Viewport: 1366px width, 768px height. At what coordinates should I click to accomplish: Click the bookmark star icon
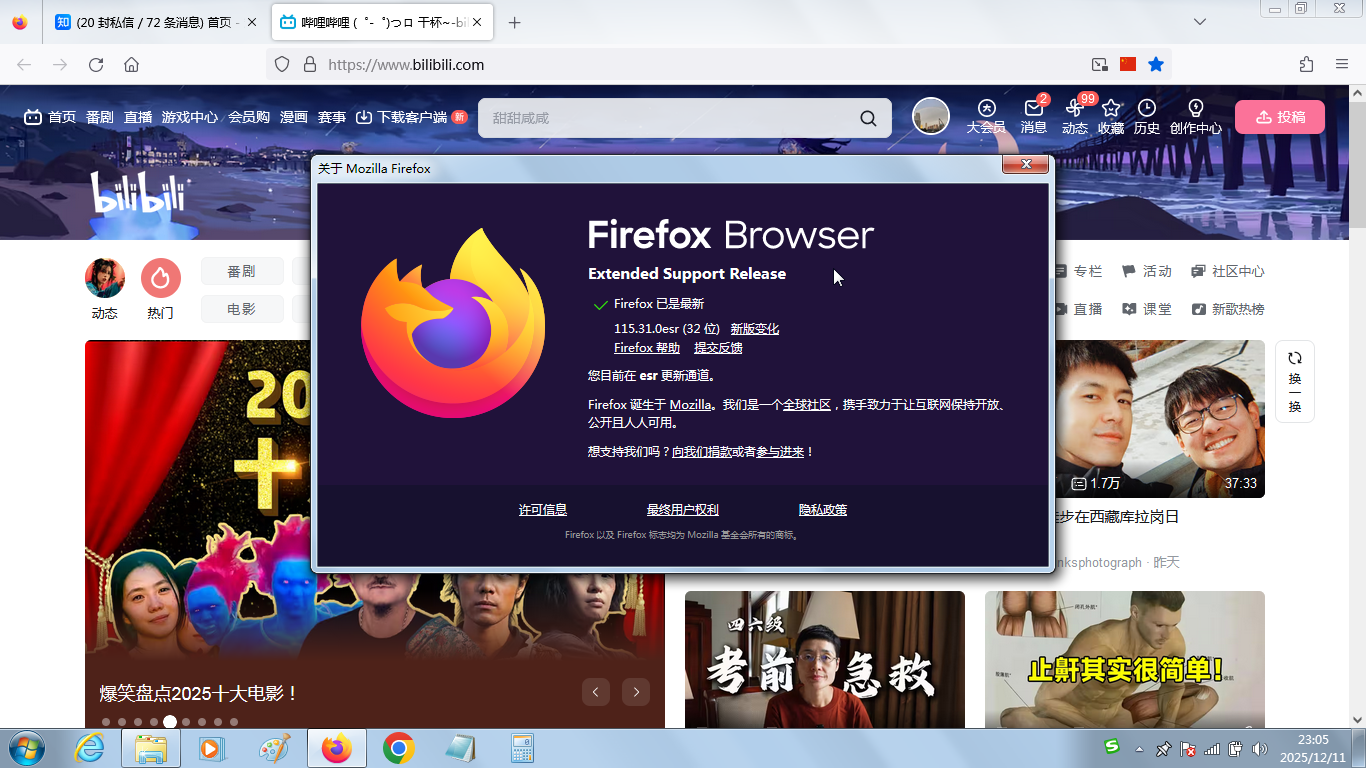[x=1156, y=64]
